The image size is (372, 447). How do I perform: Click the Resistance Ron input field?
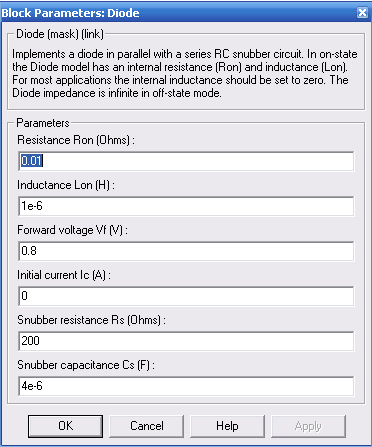[x=186, y=161]
